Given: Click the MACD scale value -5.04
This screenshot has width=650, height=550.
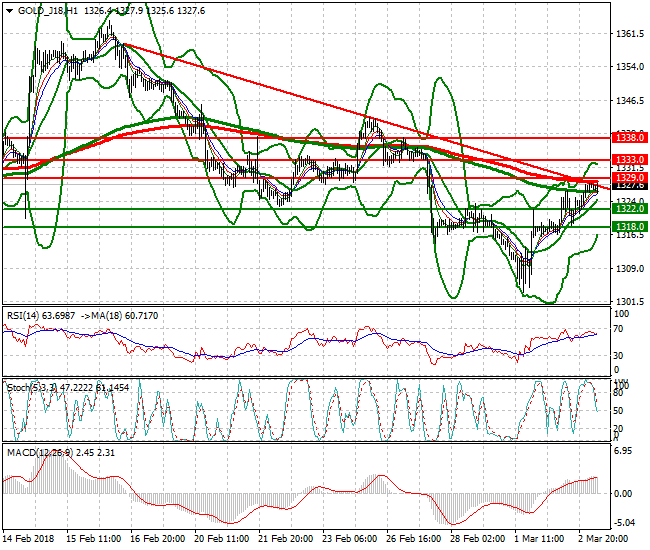Looking at the screenshot, I should [x=623, y=523].
